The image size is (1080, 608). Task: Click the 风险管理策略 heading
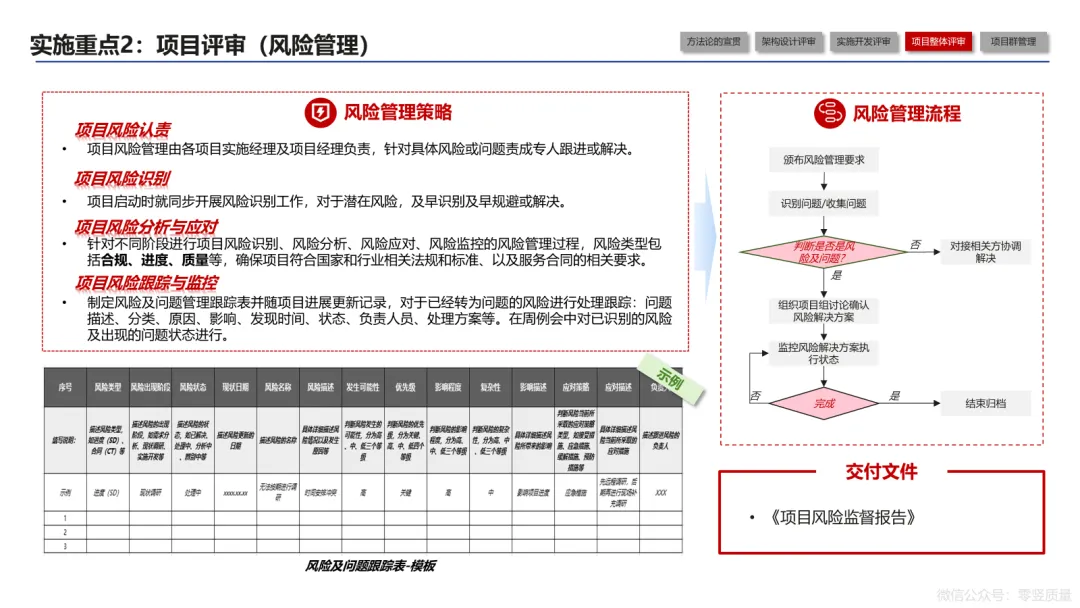click(x=398, y=112)
